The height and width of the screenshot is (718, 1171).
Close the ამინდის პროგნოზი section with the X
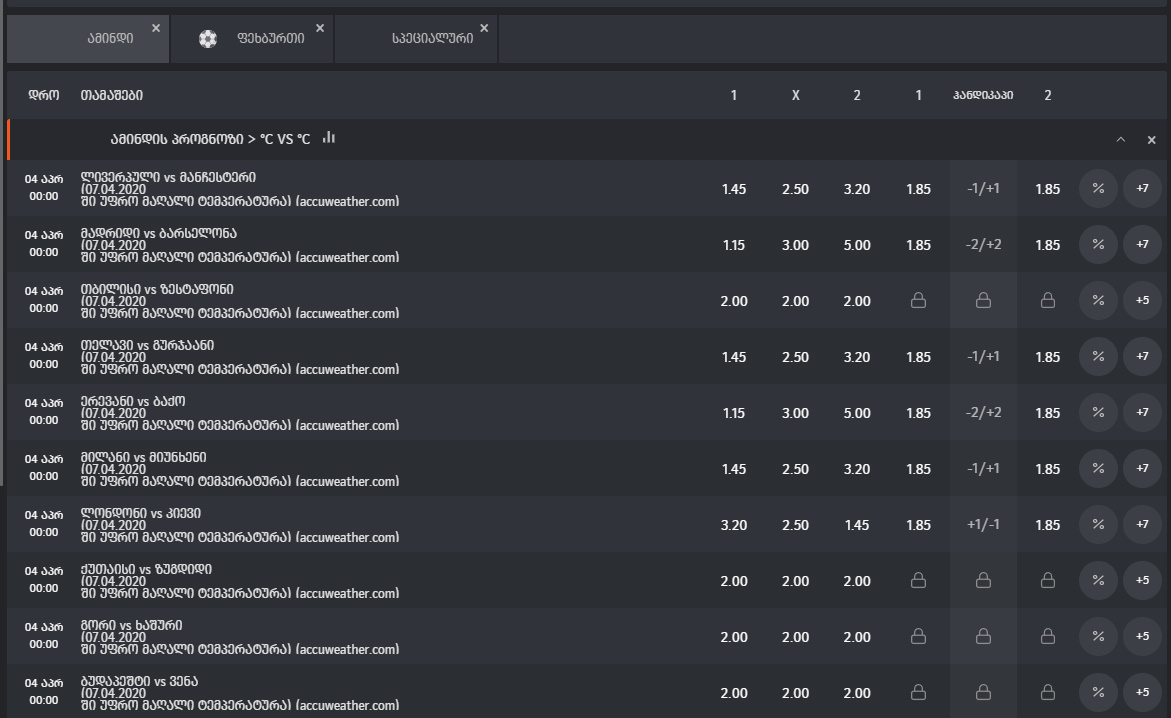[1151, 140]
